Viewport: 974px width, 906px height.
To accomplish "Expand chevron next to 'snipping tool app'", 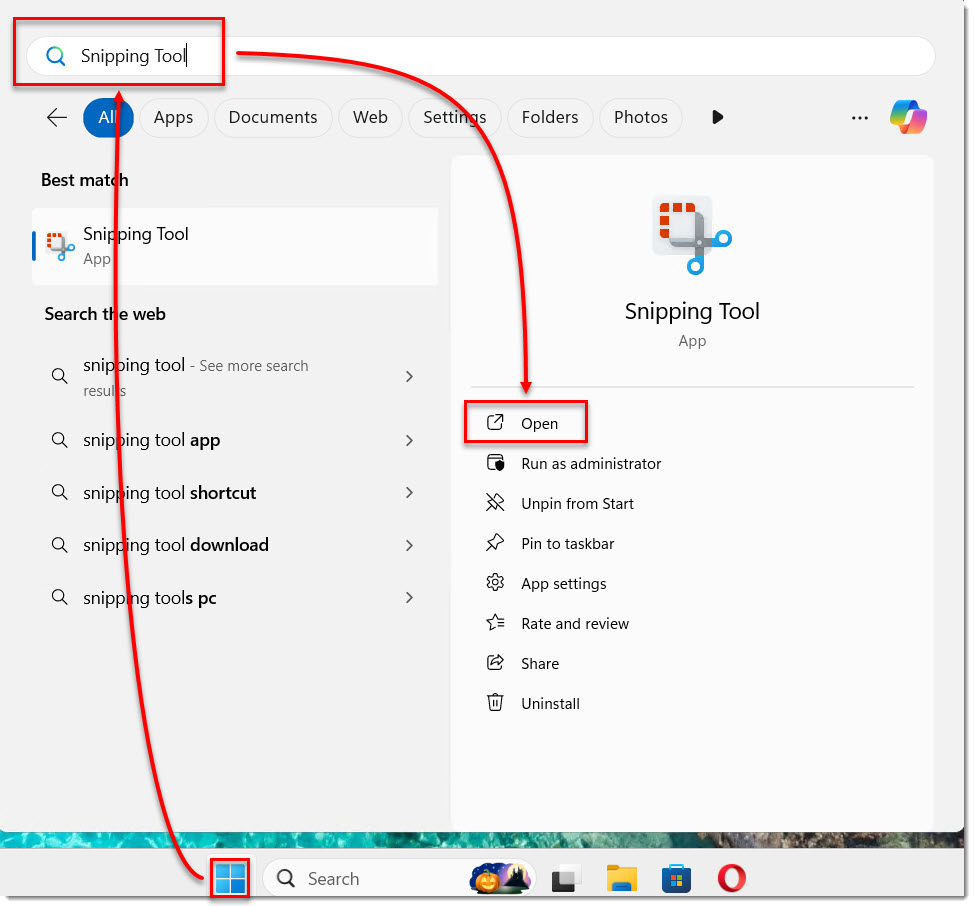I will coord(409,440).
